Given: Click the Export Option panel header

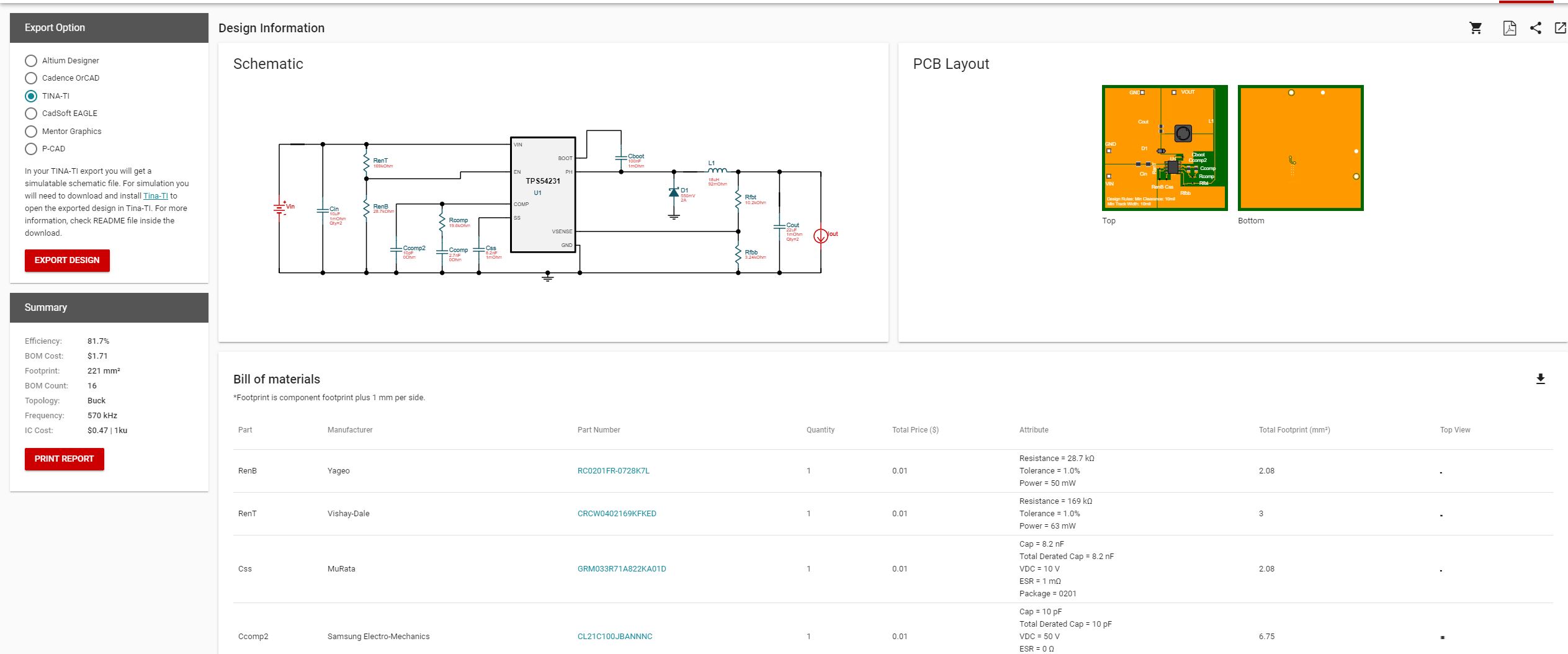Looking at the screenshot, I should pos(109,28).
